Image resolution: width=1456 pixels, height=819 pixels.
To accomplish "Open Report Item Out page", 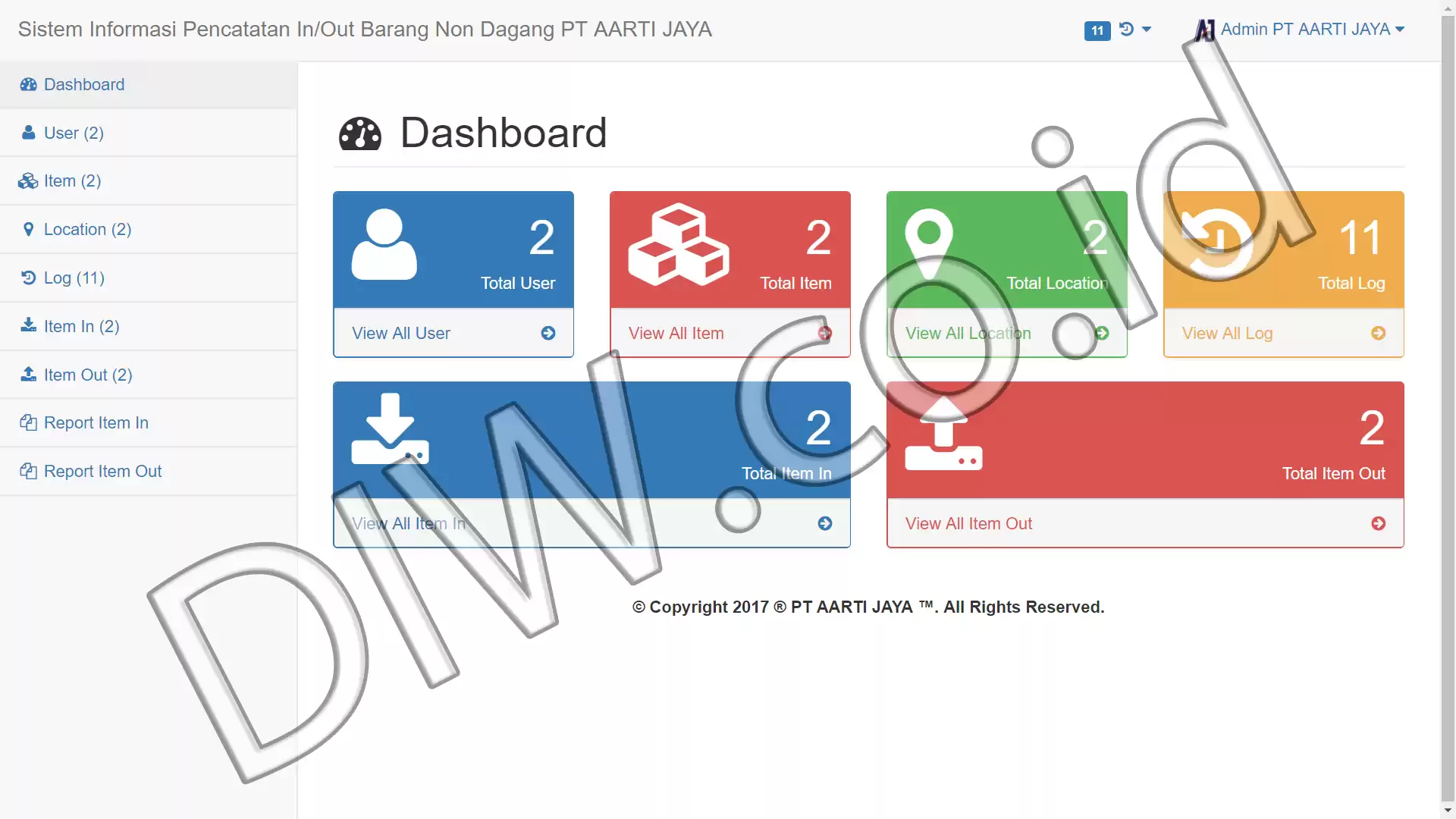I will [x=148, y=471].
